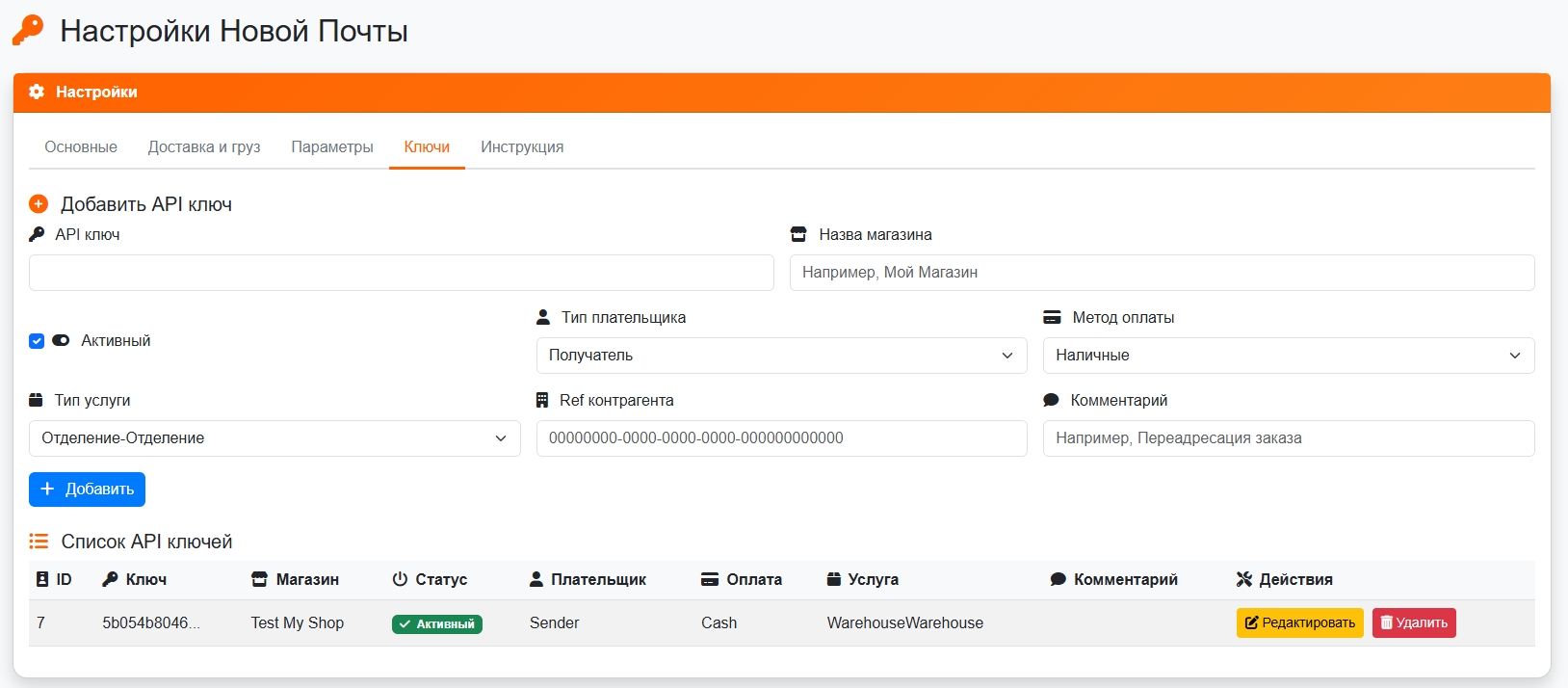The image size is (1568, 688).
Task: Uncheck the Активный checkbox
Action: [x=37, y=341]
